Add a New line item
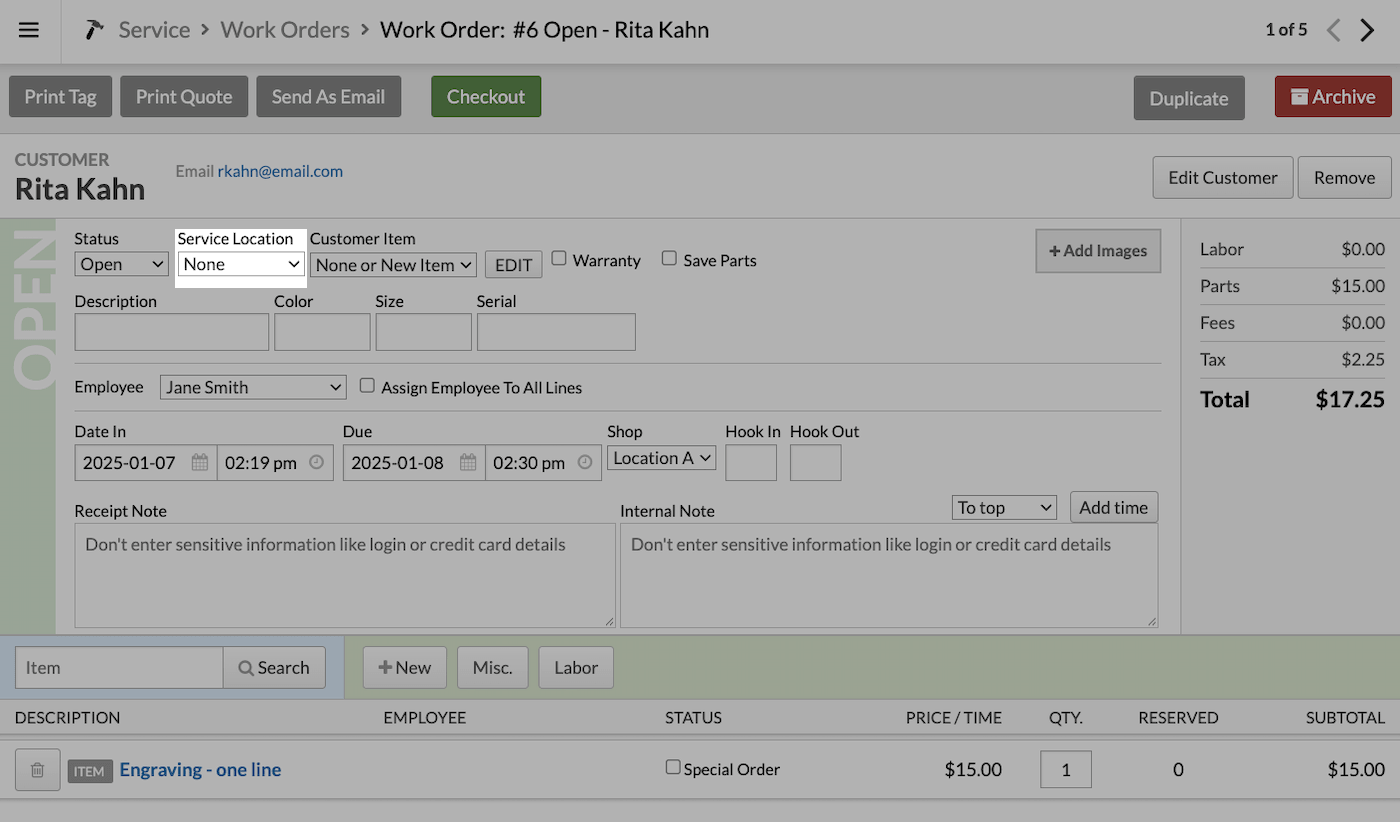Screen dimensions: 1400x822 pos(405,668)
